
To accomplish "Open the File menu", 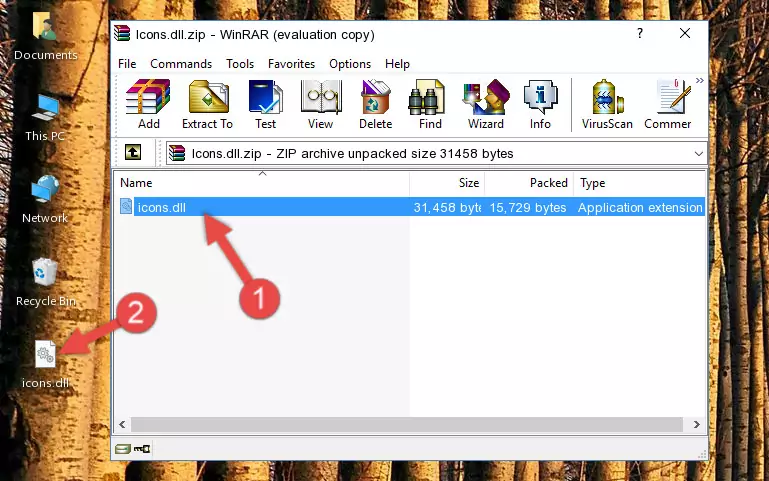I will 127,64.
